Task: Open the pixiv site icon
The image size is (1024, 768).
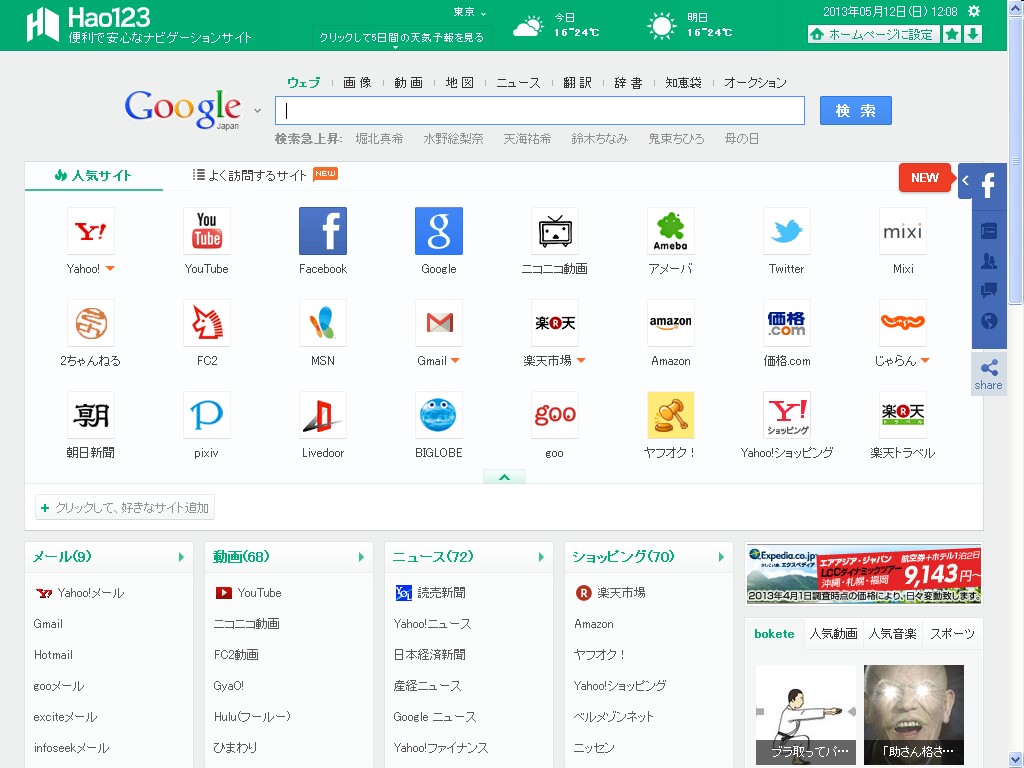Action: [206, 415]
